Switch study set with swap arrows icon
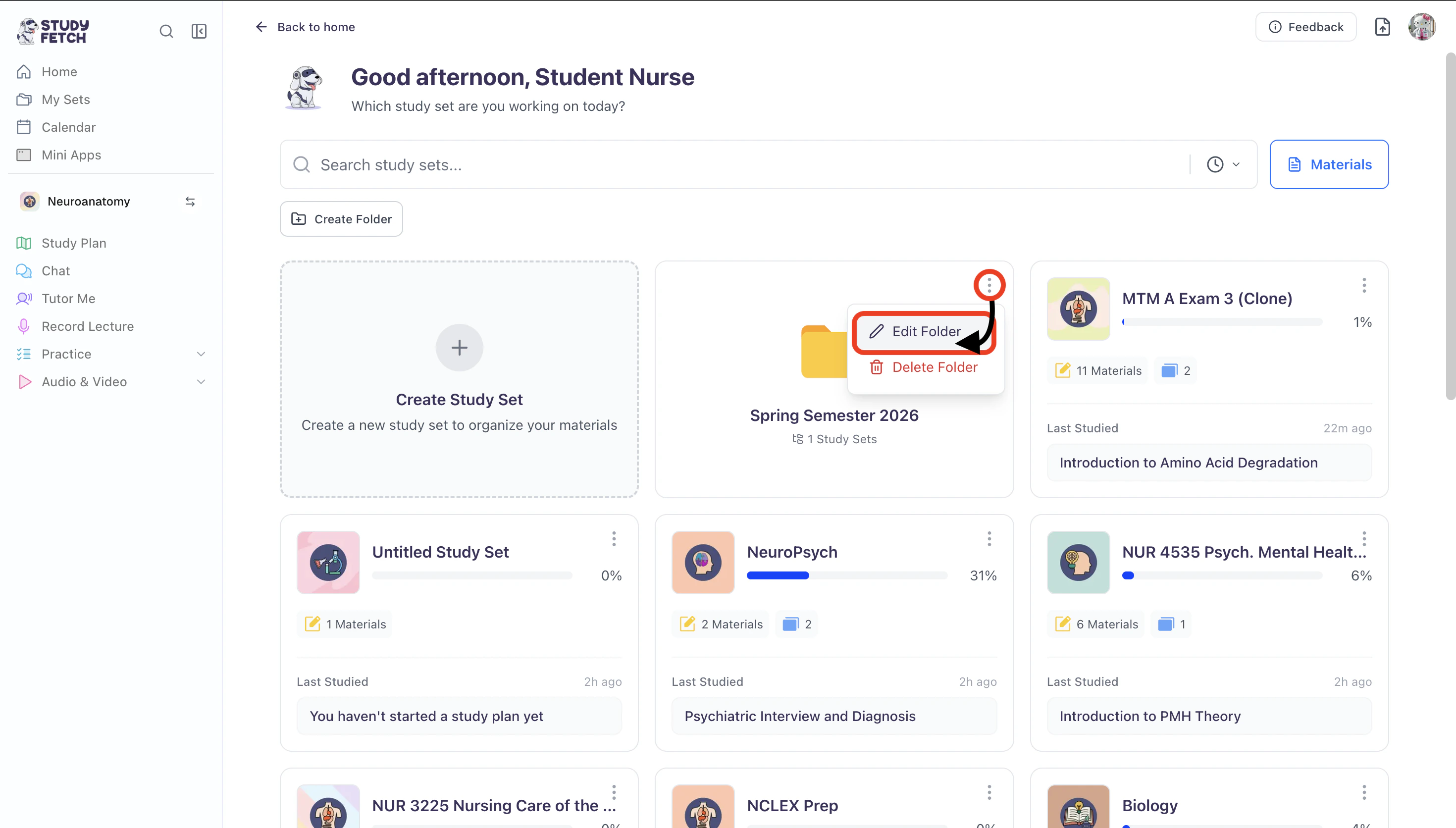The image size is (1456, 828). 191,202
